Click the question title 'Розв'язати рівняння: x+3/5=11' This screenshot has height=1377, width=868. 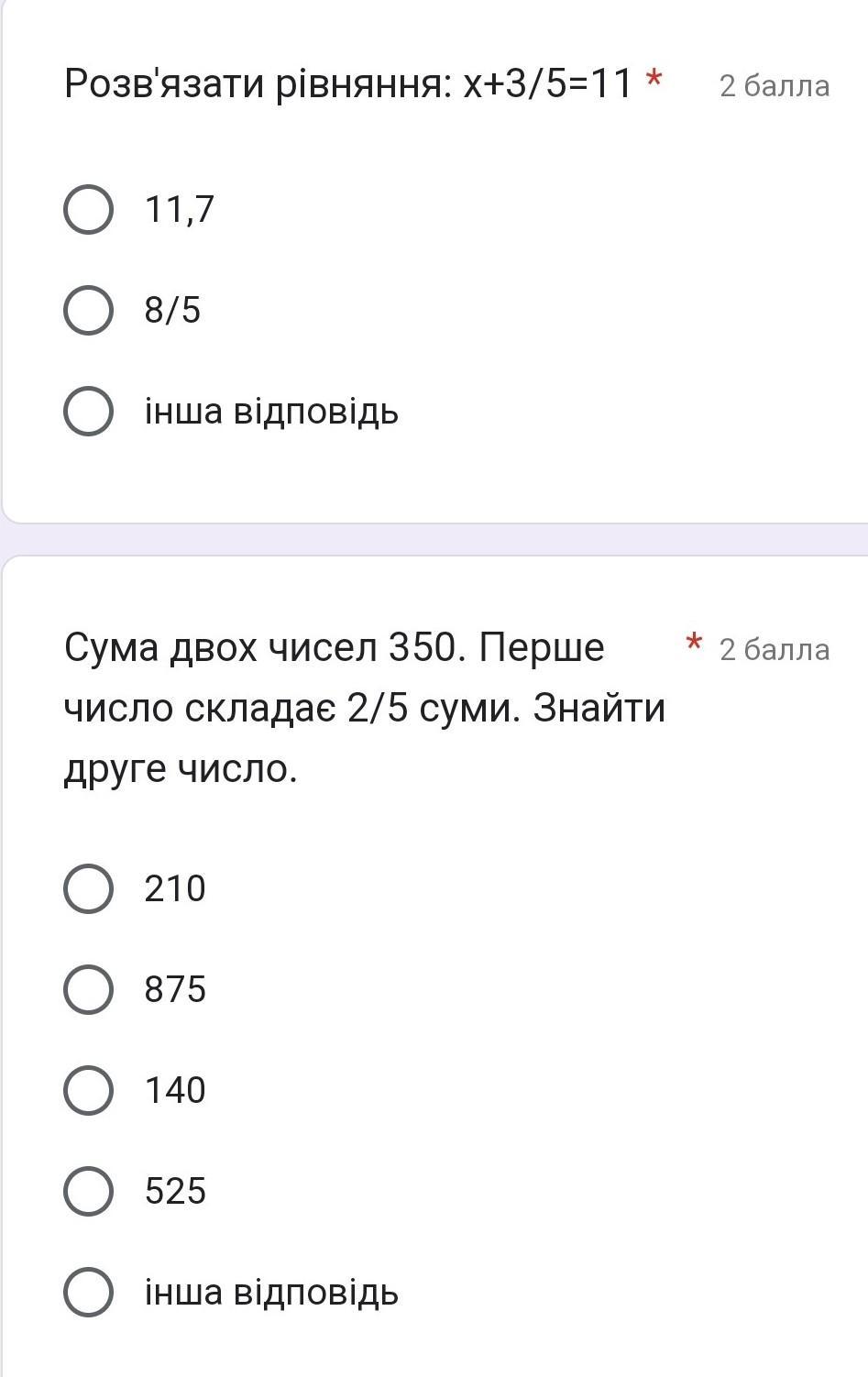pos(348,84)
